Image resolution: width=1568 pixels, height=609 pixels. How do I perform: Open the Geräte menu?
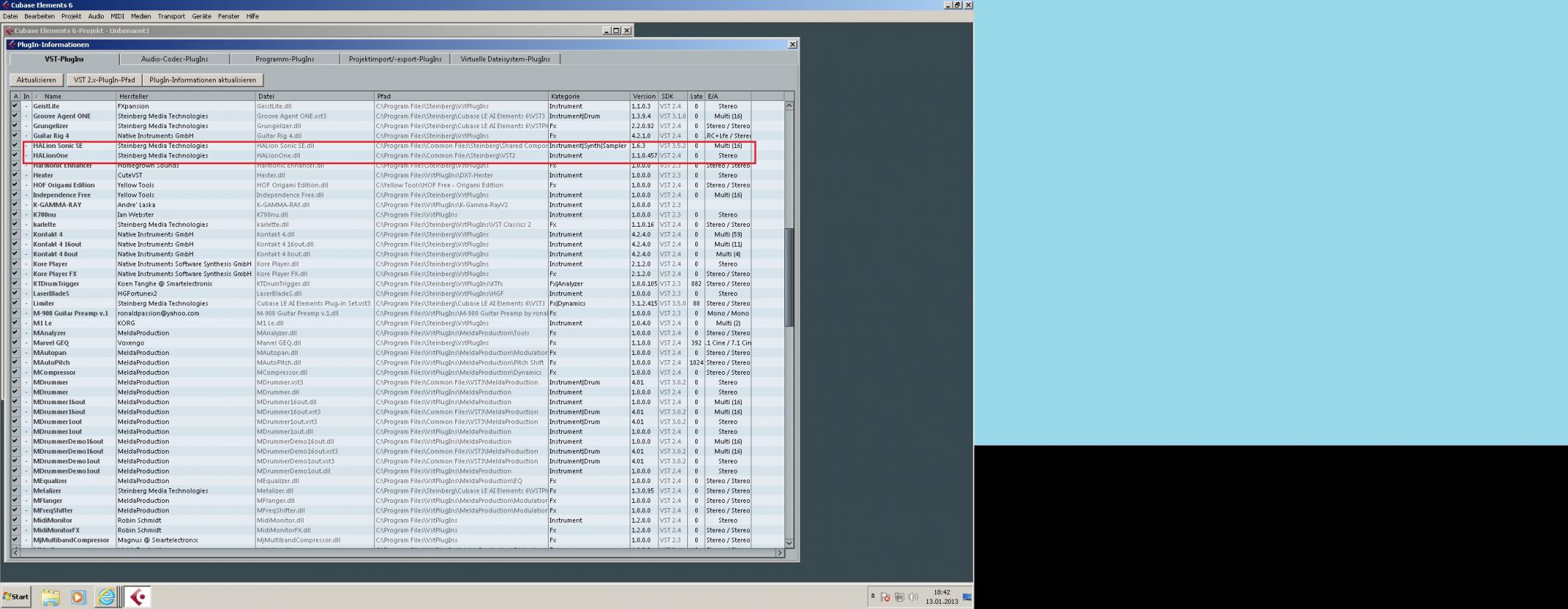pos(201,16)
